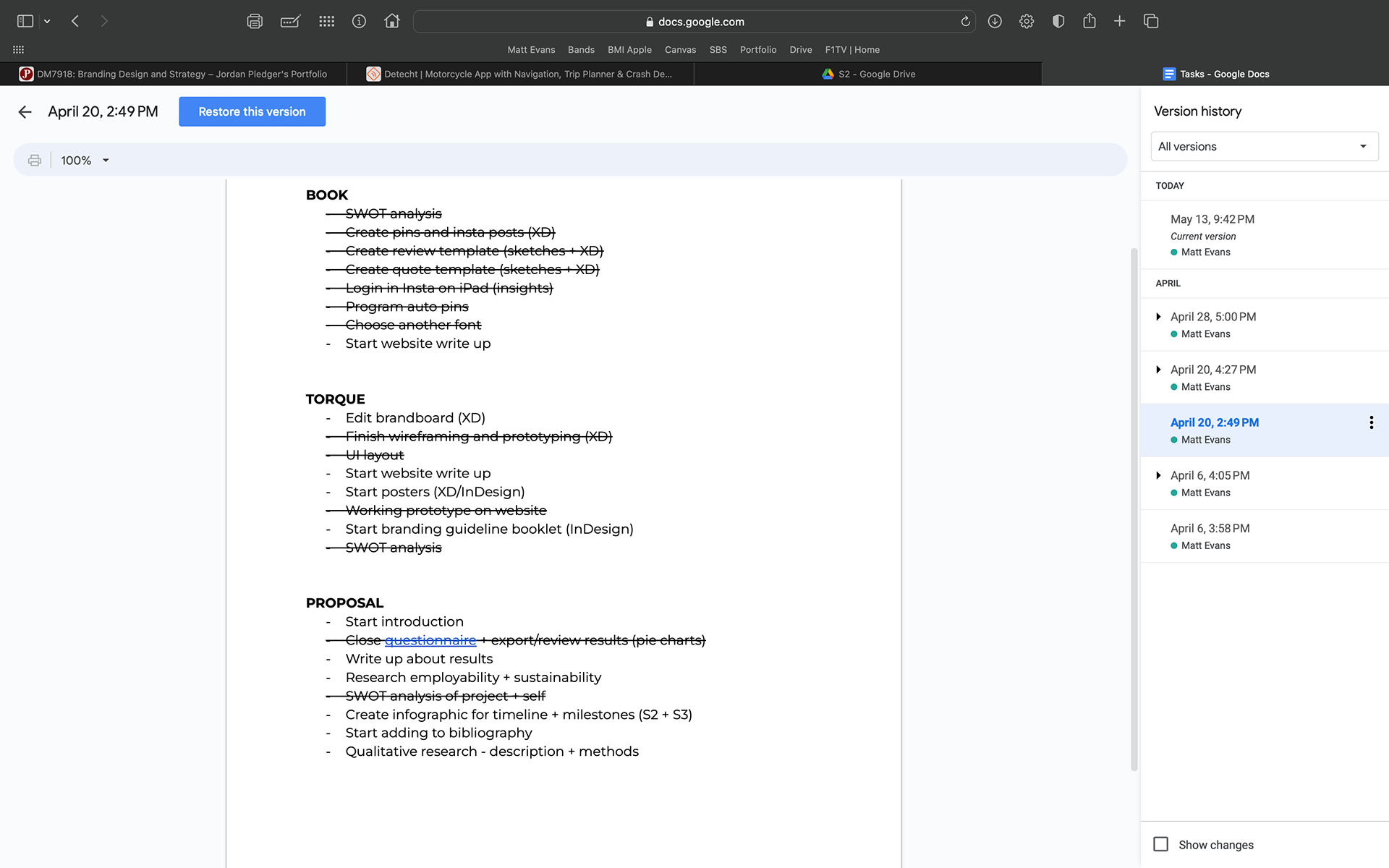Open the SBS bookmark
This screenshot has height=868, width=1389.
click(718, 50)
